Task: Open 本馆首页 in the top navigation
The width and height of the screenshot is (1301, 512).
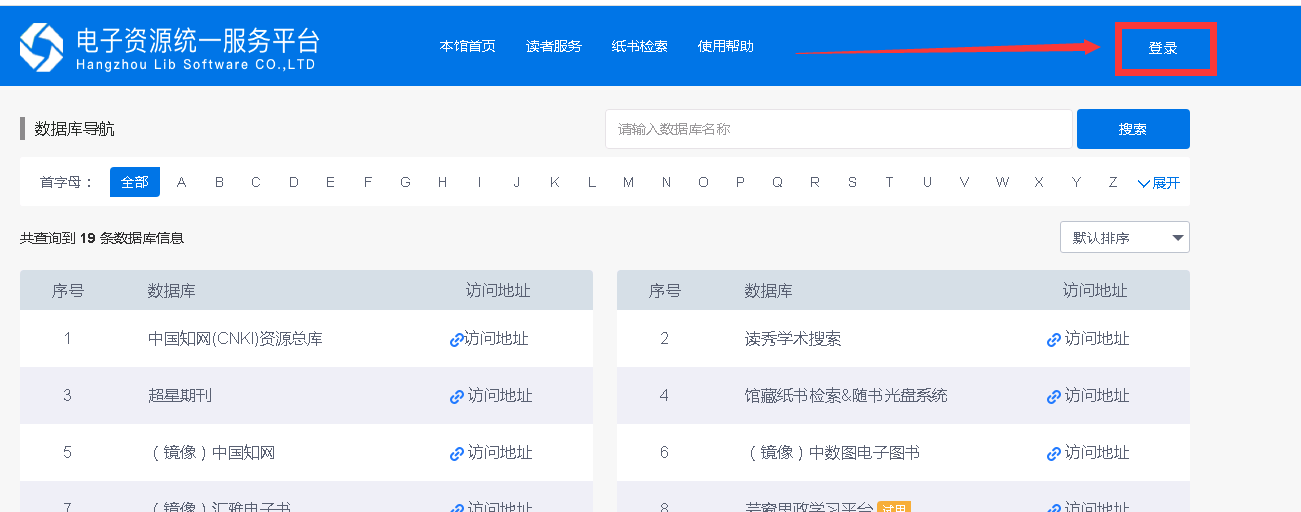Action: (467, 46)
